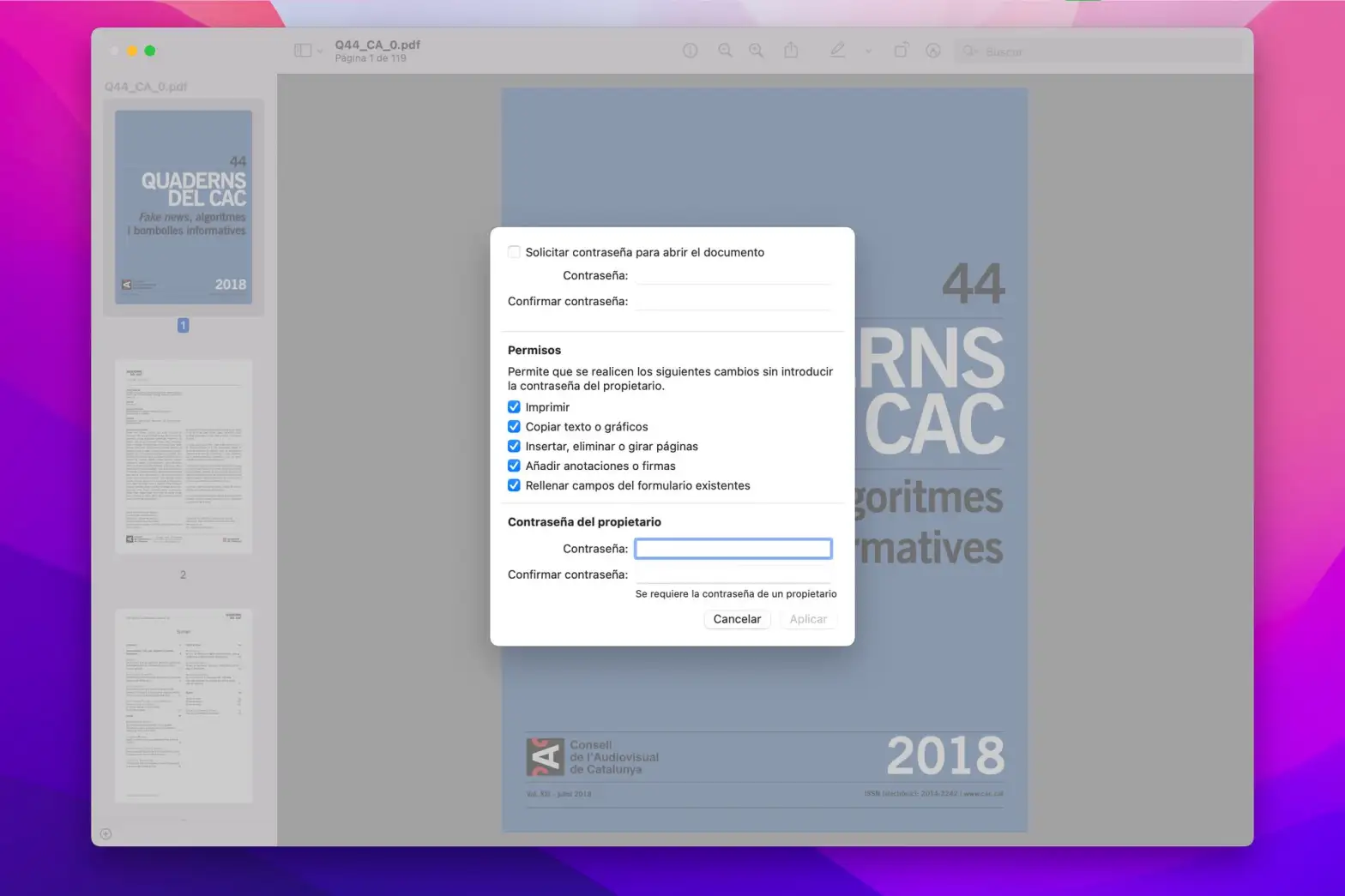Screen dimensions: 1345x896
Task: Click the owner Confirmar contraseña field
Action: tap(733, 574)
